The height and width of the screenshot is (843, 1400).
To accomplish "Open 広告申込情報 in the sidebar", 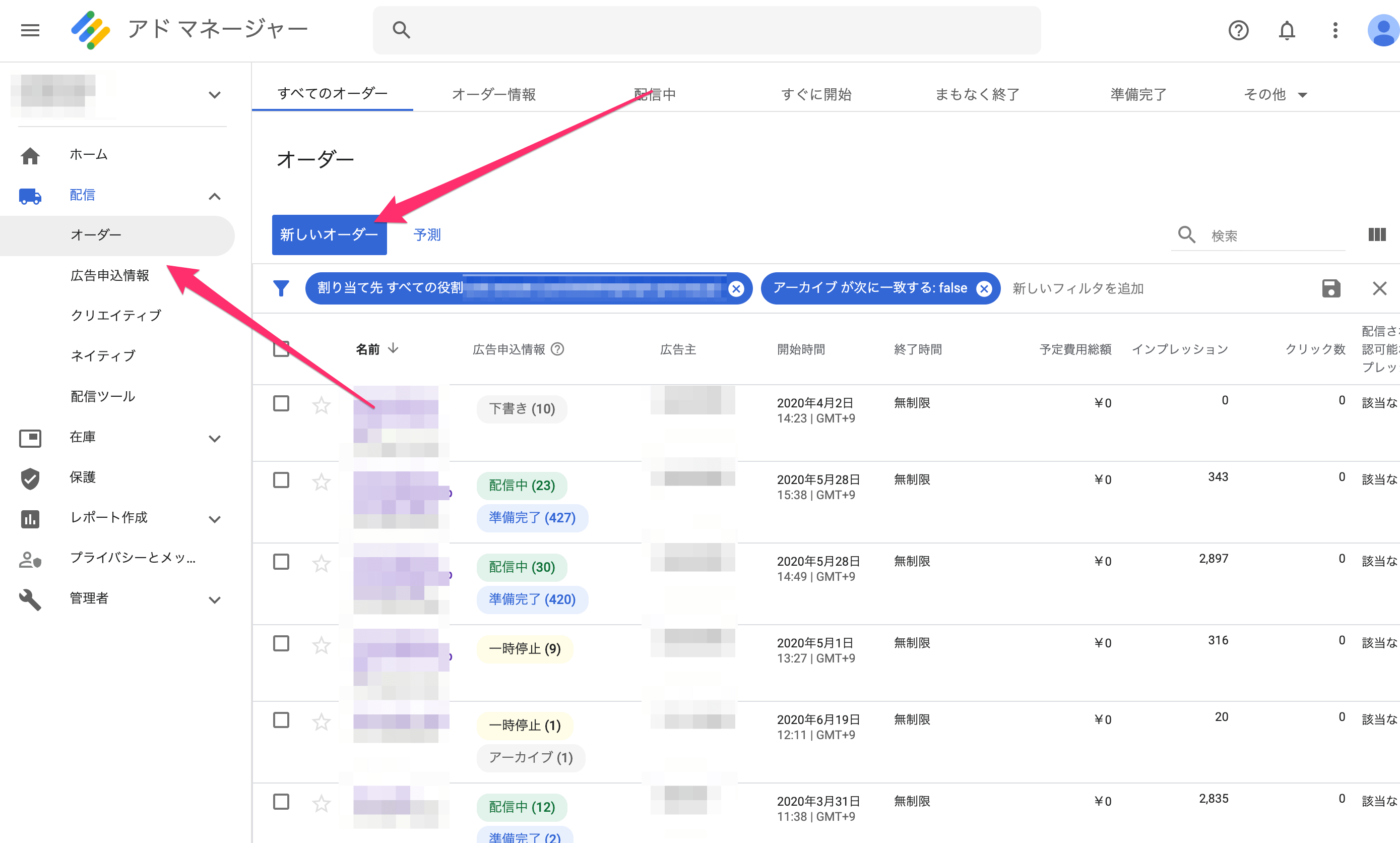I will coord(110,275).
